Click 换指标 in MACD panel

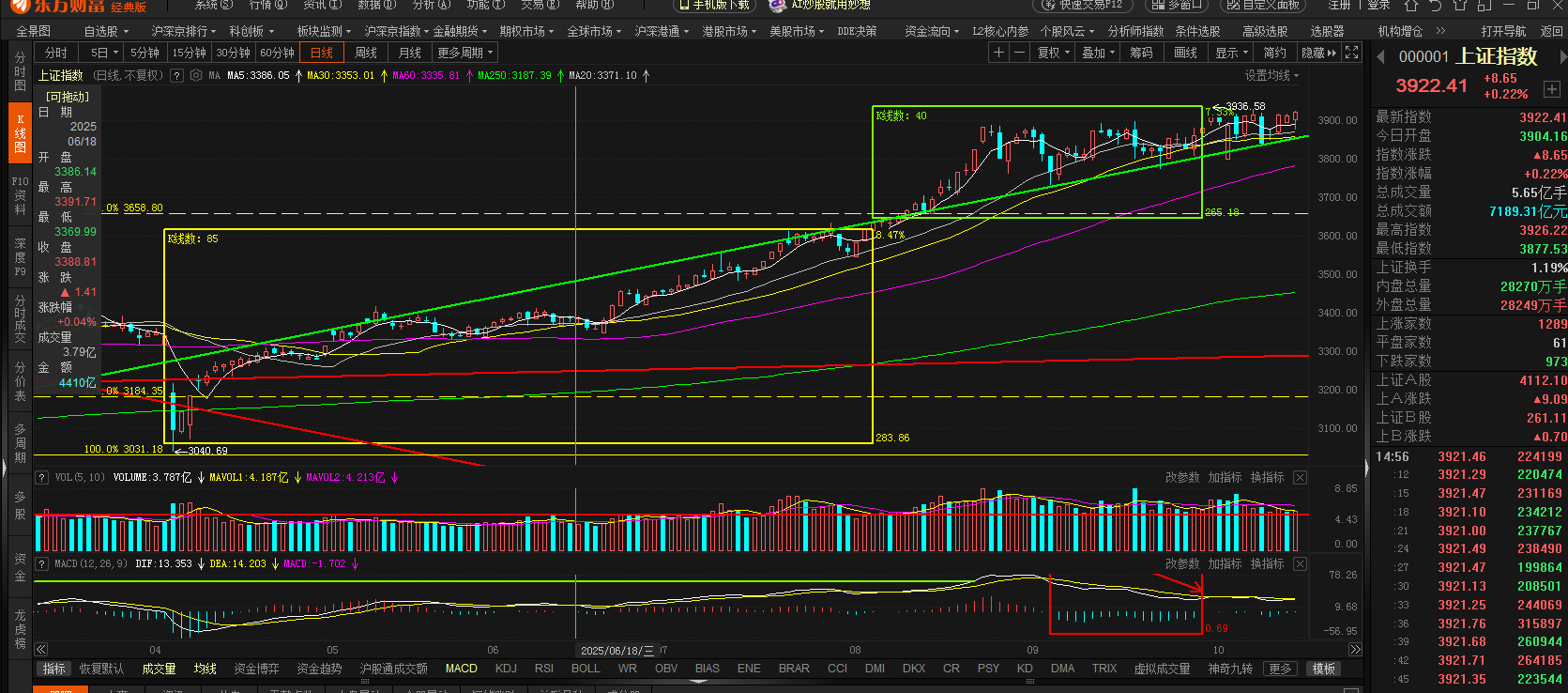[1267, 563]
